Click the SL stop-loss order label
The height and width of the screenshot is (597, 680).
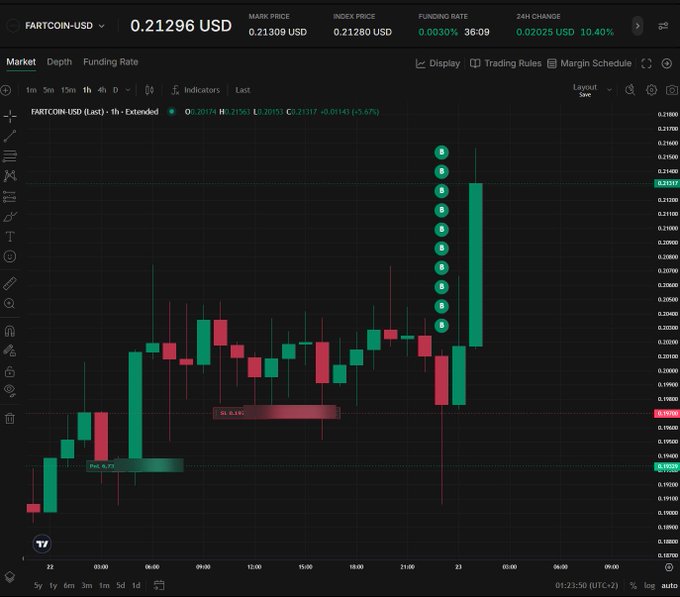(x=276, y=413)
